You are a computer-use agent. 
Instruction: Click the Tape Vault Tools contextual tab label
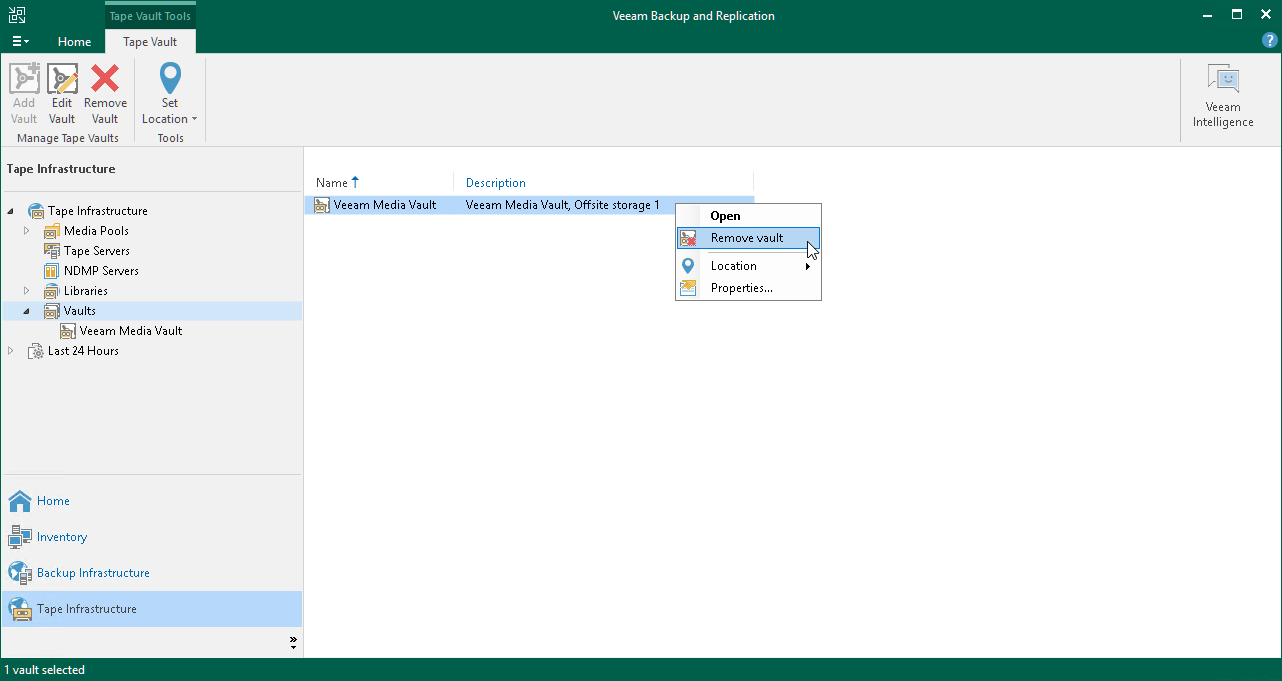tap(150, 16)
